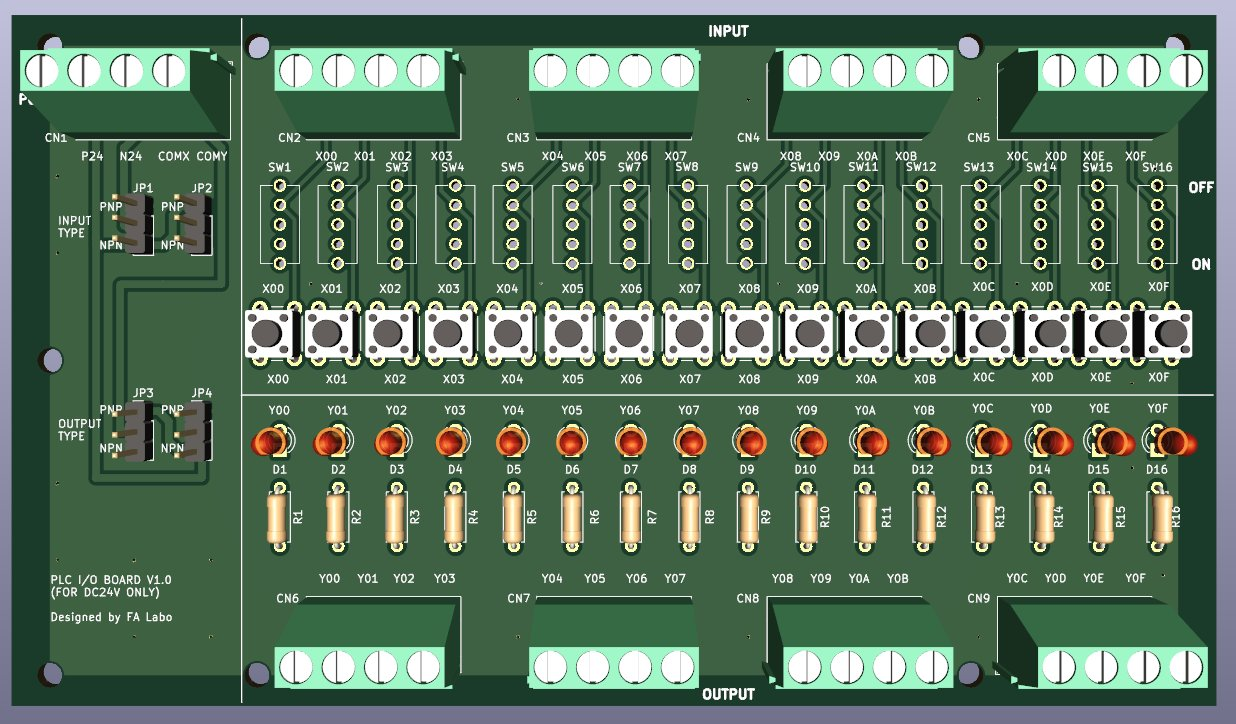The height and width of the screenshot is (724, 1236).
Task: Select the N24 terminal label
Action: coord(130,157)
